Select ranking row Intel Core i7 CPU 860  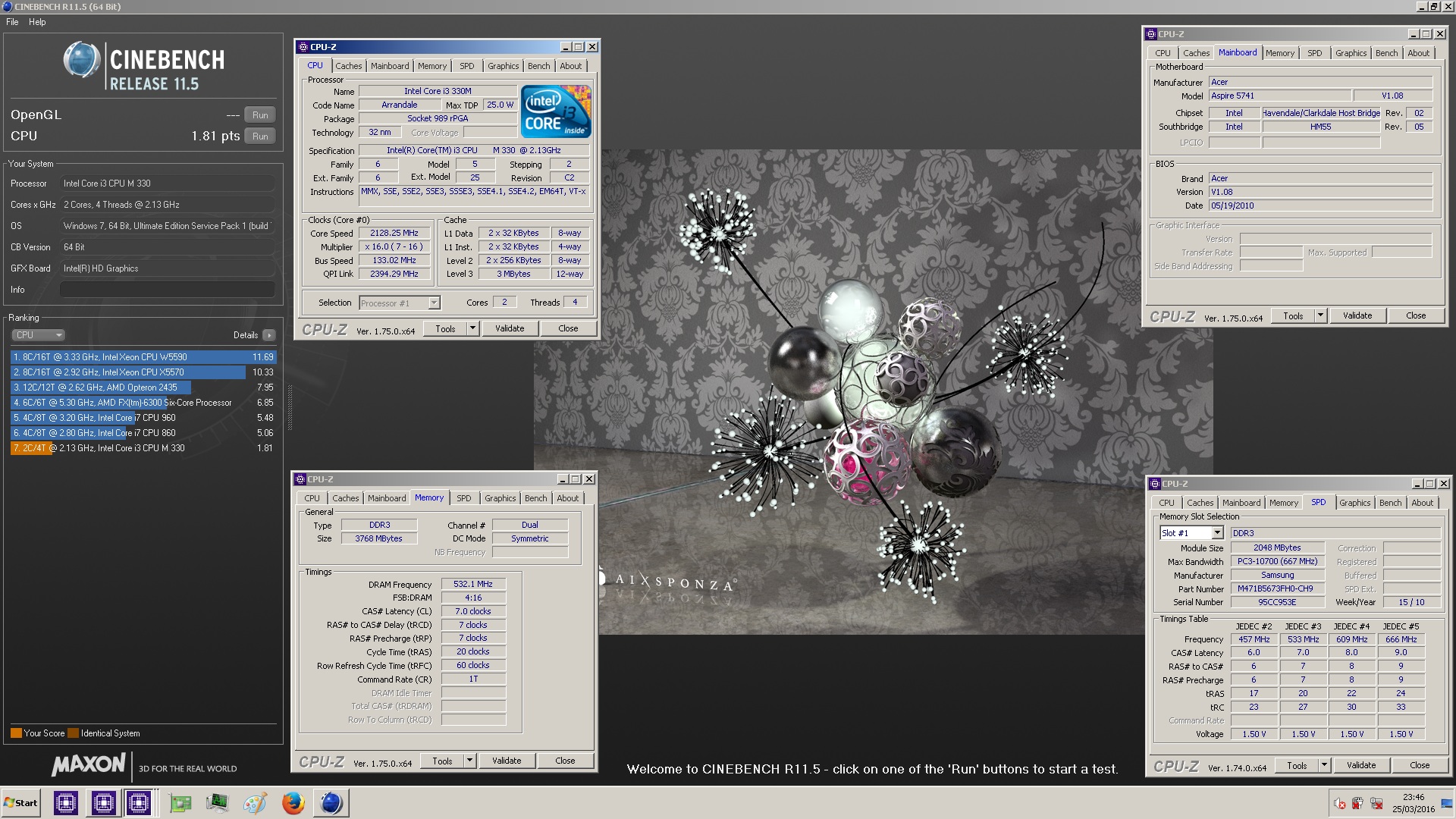coord(143,433)
